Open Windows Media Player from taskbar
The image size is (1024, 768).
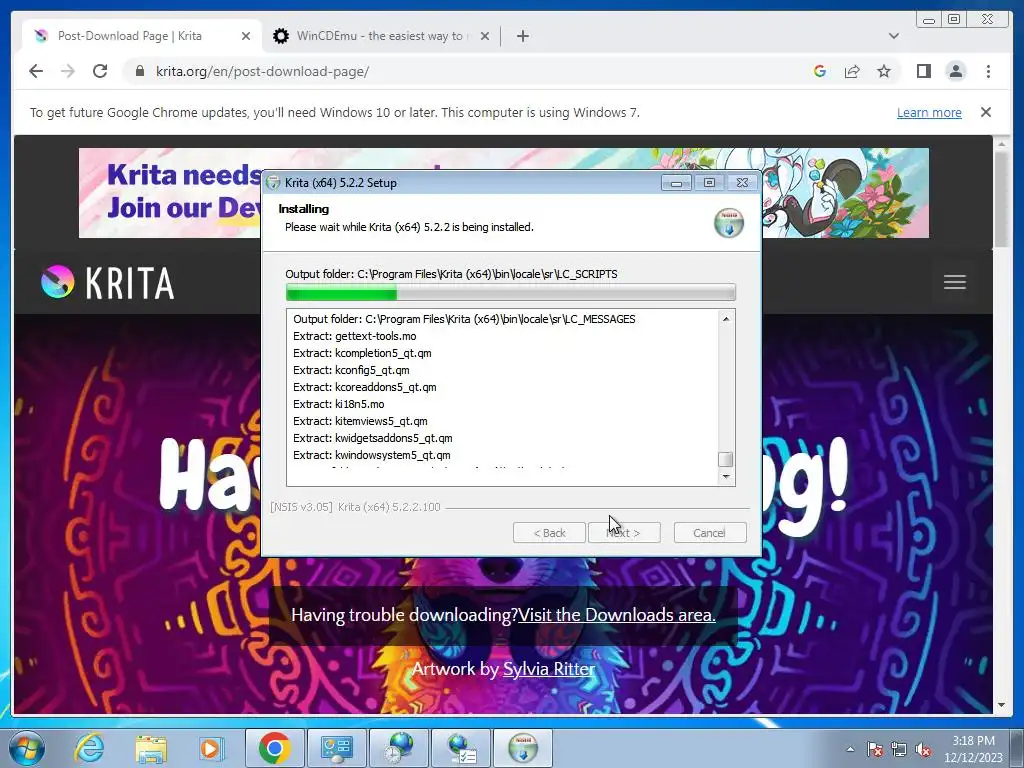click(211, 748)
